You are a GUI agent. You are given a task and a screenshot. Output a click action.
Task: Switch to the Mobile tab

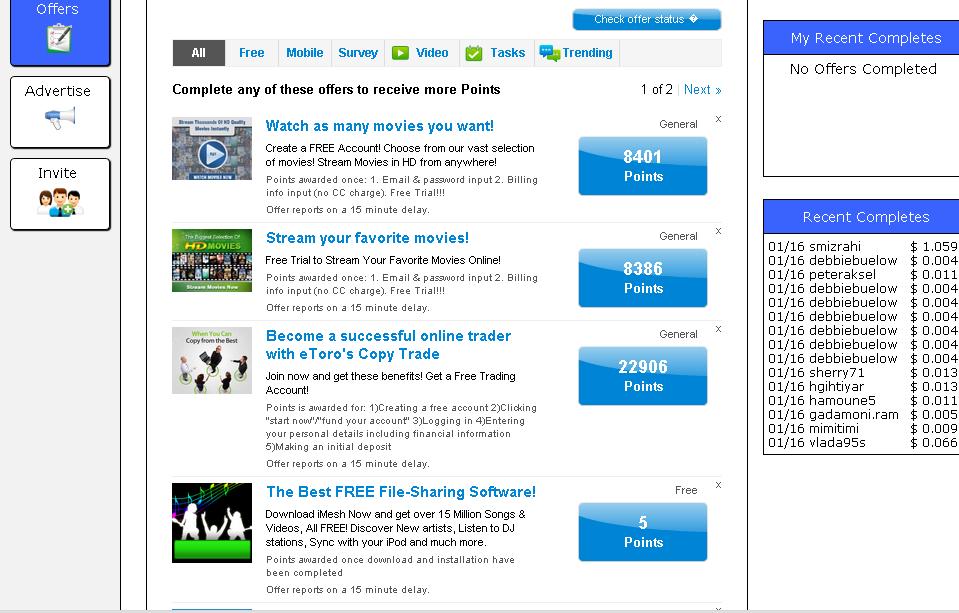click(305, 53)
